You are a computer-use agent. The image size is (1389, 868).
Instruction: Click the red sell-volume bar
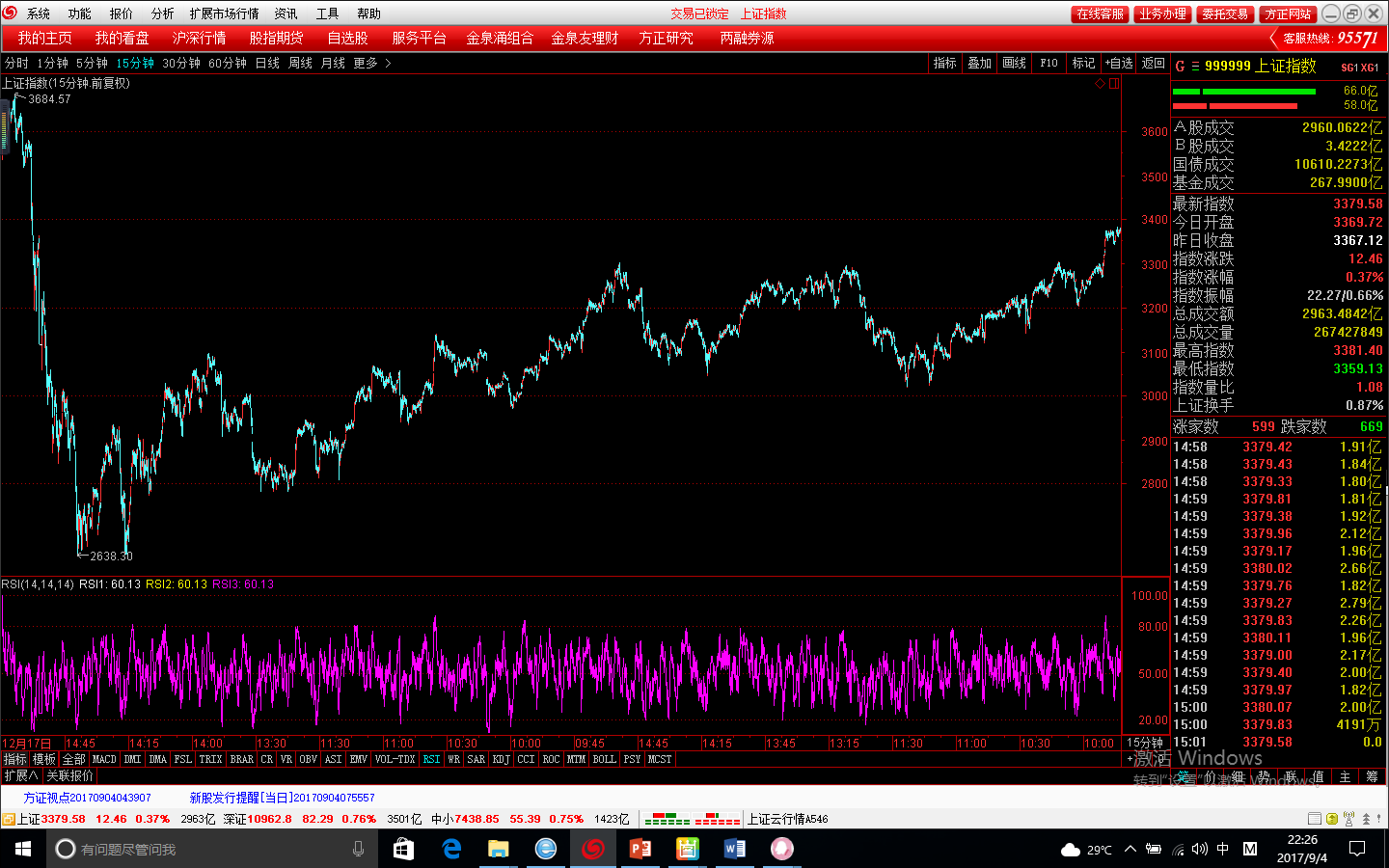coord(1236,105)
